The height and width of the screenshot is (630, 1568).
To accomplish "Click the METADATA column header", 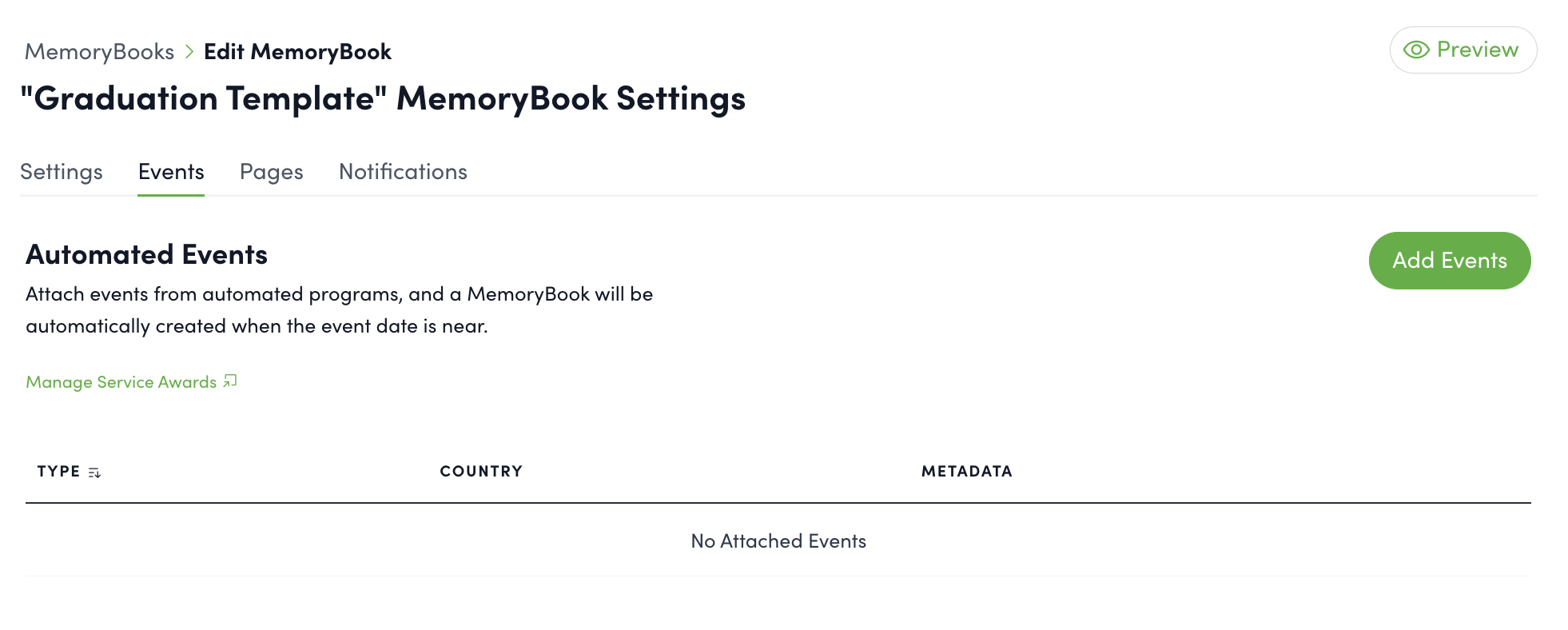I will (x=966, y=472).
